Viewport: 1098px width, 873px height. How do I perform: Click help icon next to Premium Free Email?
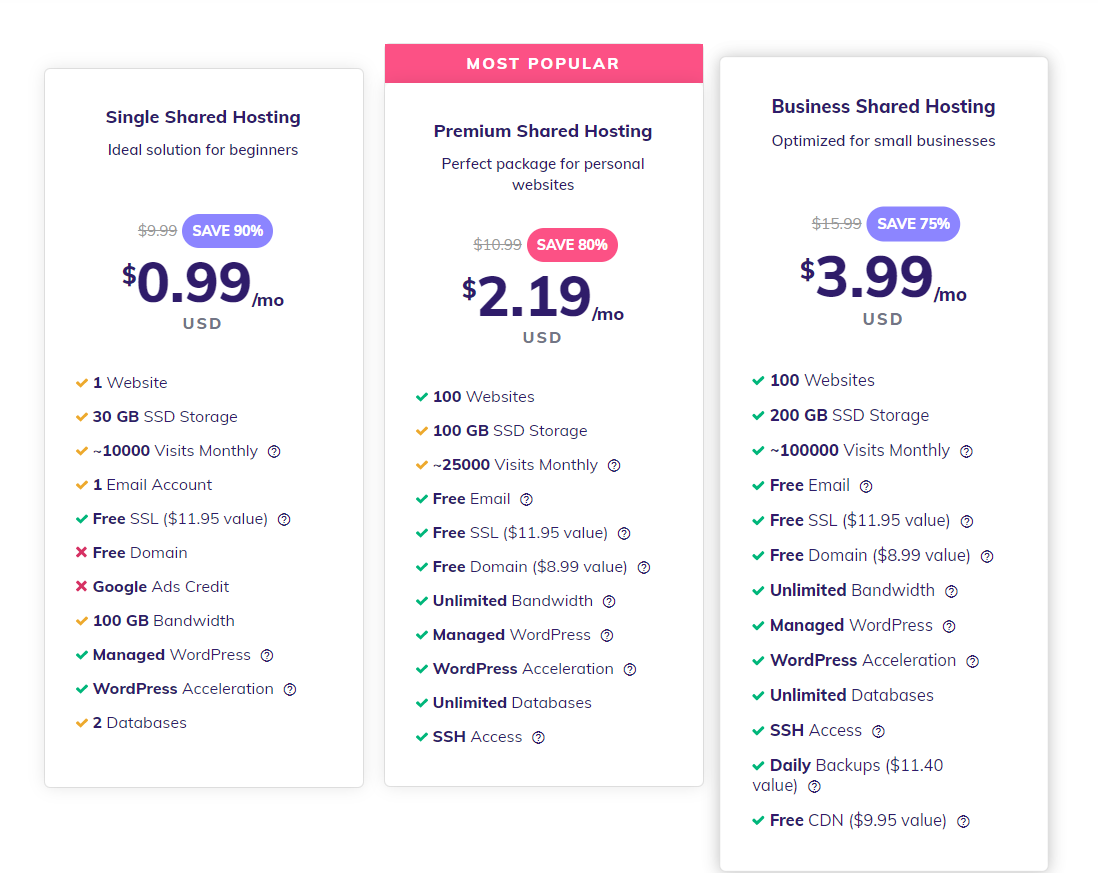coord(527,499)
